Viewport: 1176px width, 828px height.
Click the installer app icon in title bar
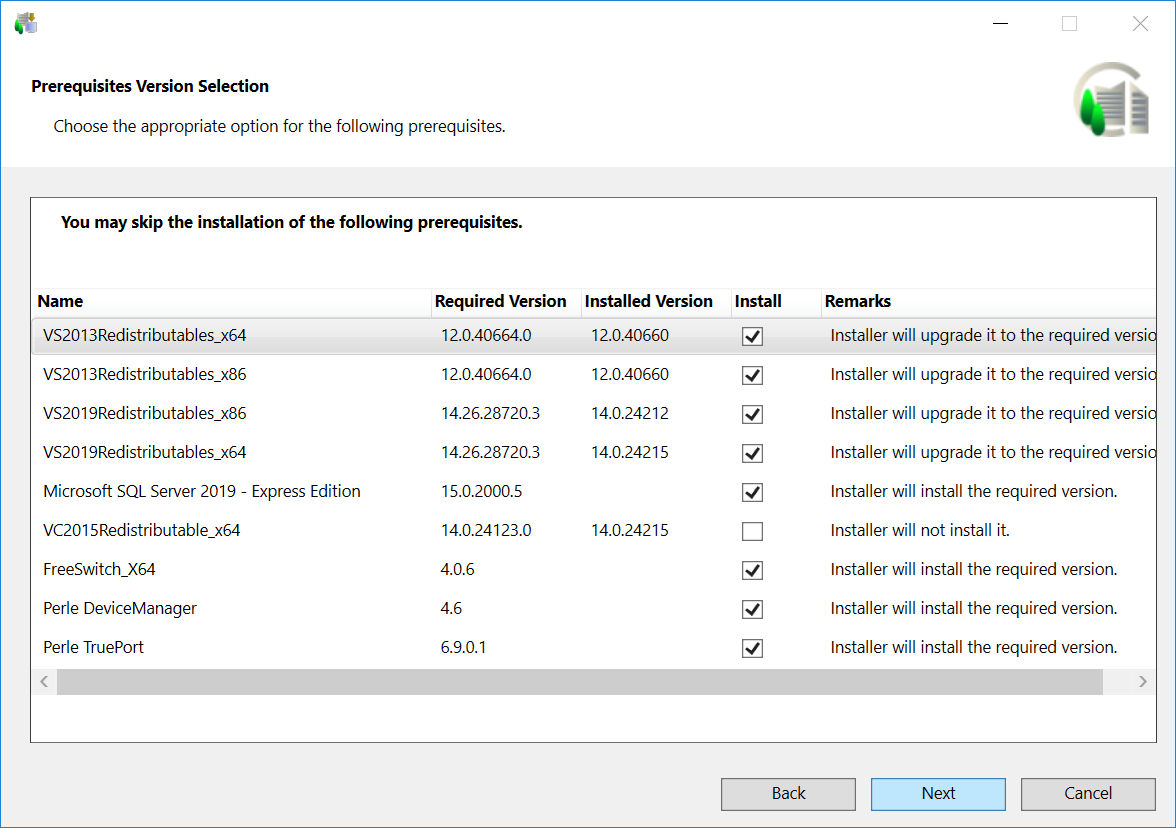pyautogui.click(x=26, y=23)
